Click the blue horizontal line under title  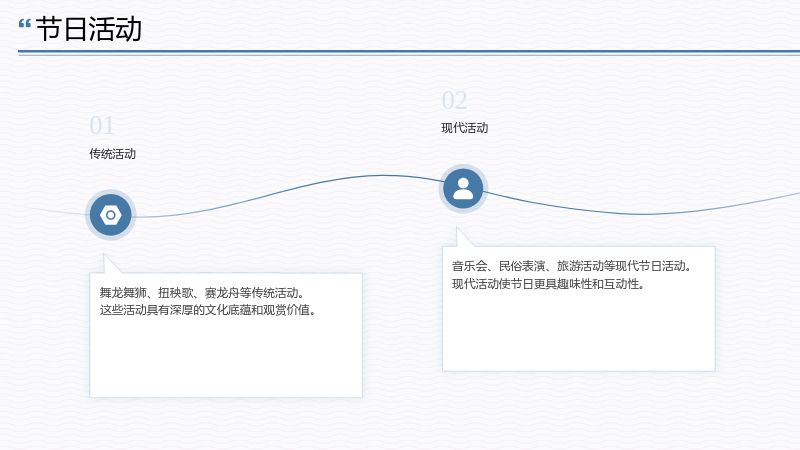coord(409,52)
